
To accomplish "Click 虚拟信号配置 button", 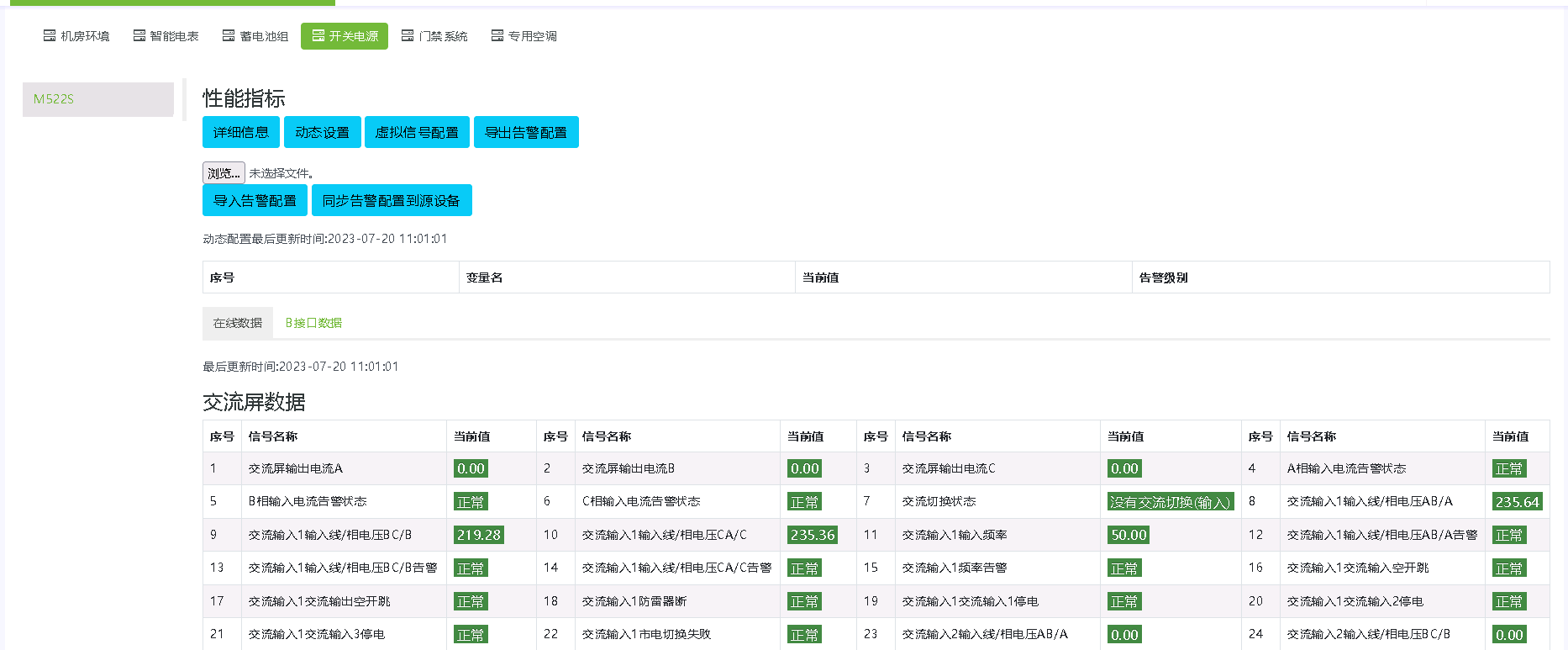I will [417, 132].
